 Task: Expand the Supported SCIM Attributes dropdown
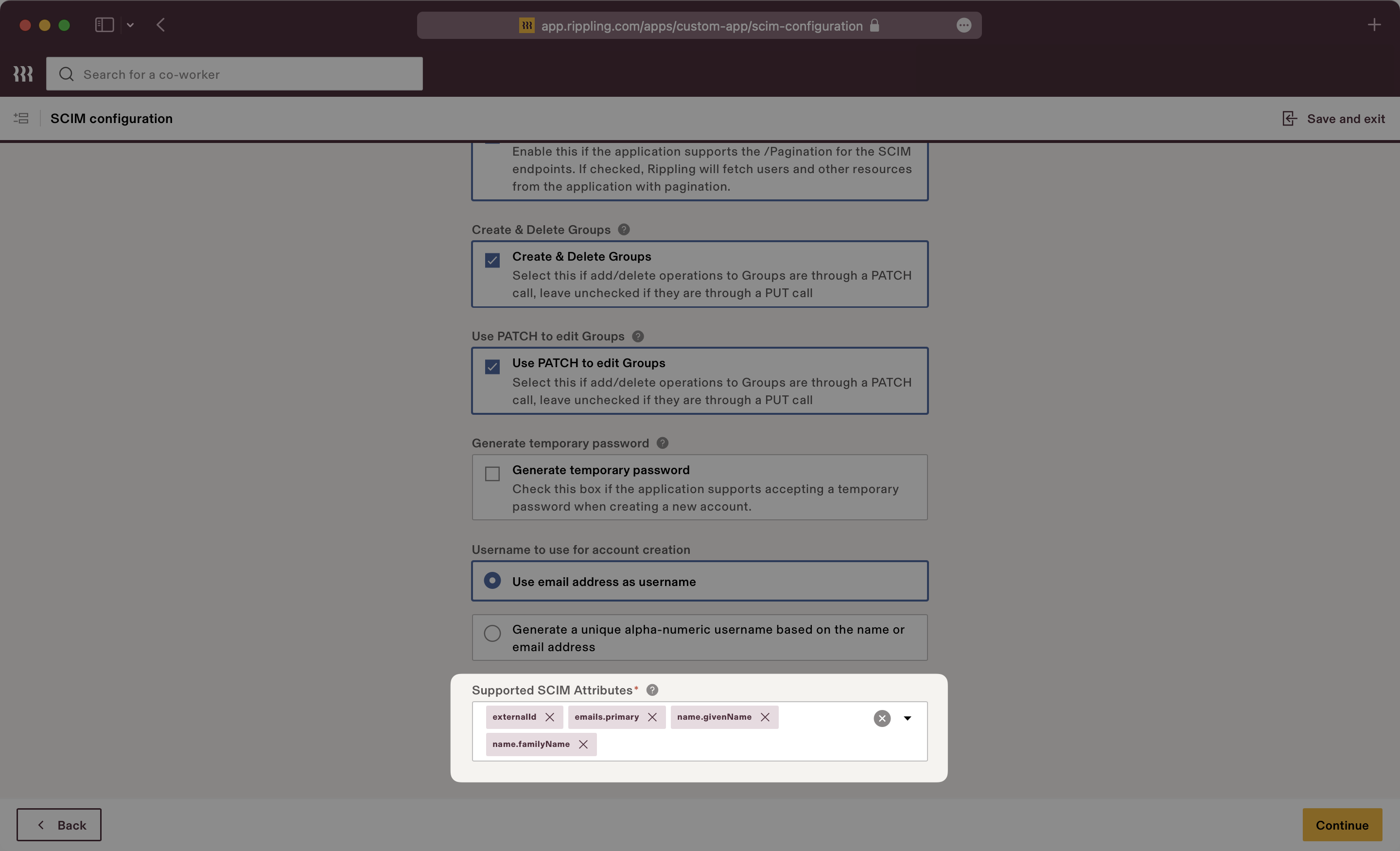point(908,719)
